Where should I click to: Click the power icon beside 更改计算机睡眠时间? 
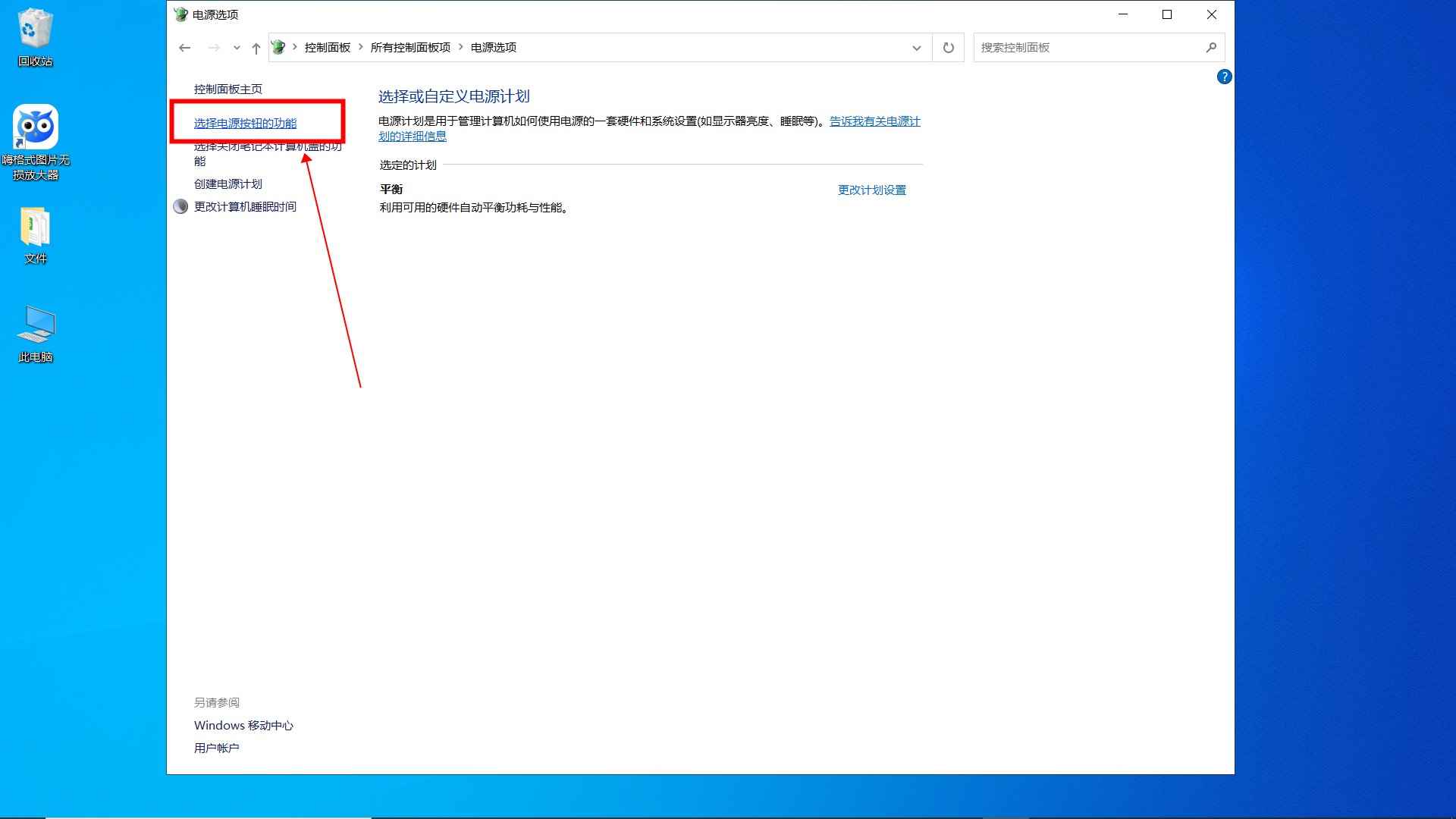tap(180, 206)
